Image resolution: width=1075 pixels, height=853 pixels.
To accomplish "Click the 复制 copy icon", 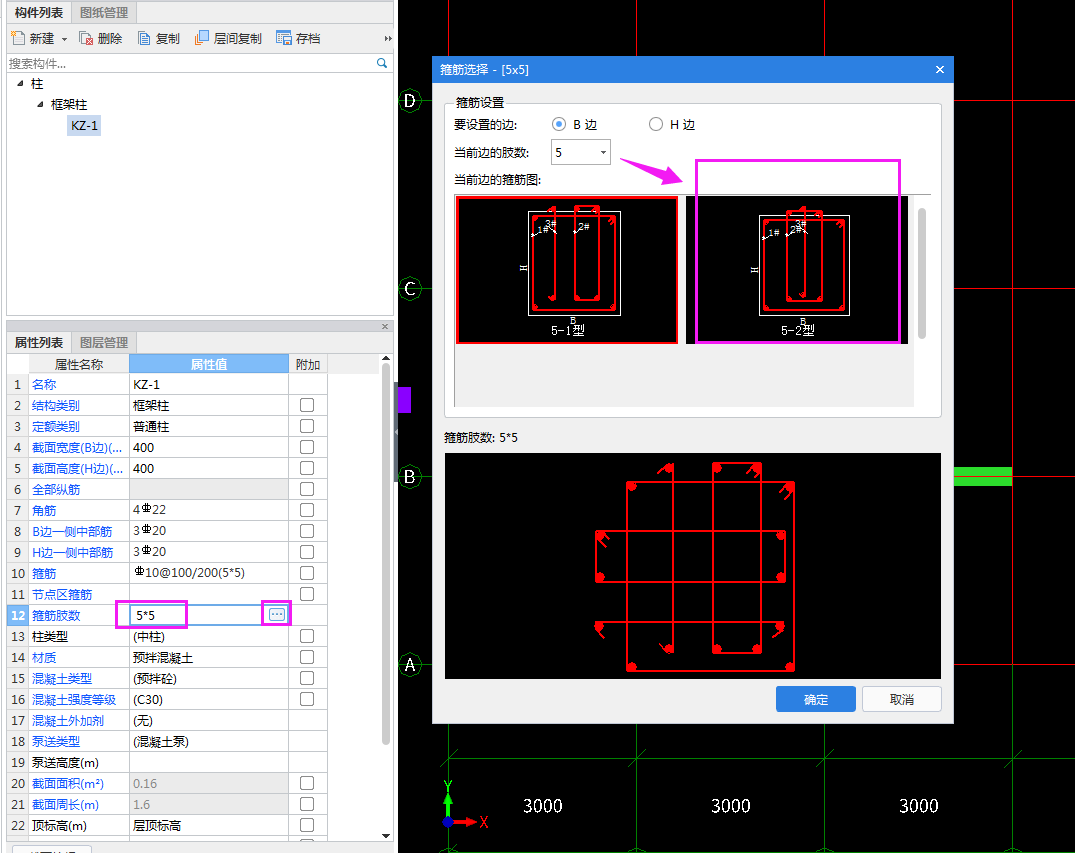I will pos(144,38).
